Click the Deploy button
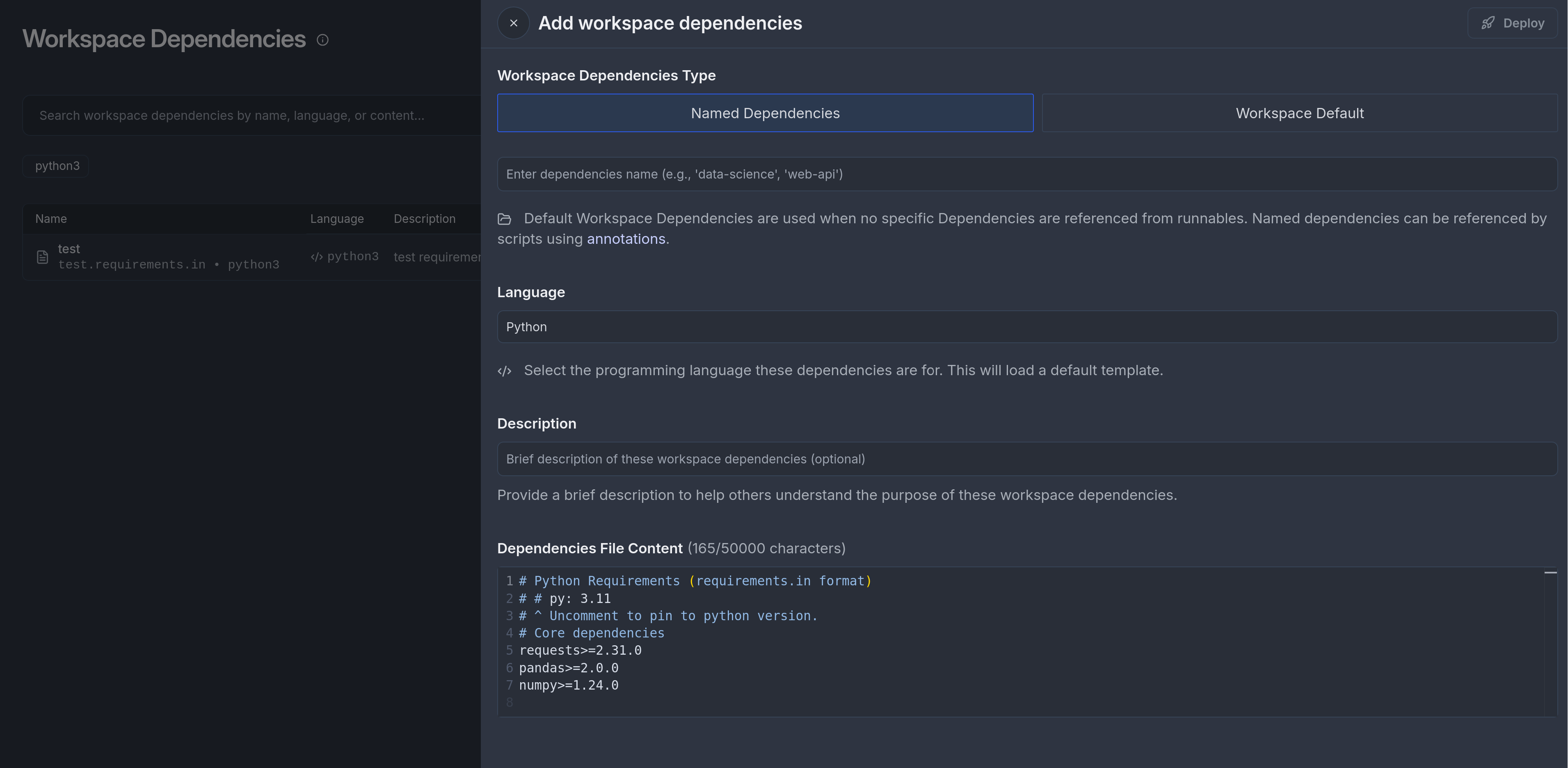1568x768 pixels. [x=1512, y=23]
